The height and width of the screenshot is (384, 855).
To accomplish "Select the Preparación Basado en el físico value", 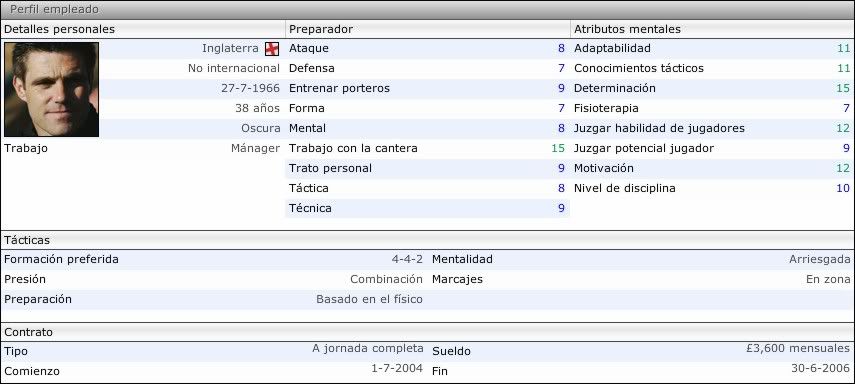I will tap(369, 299).
